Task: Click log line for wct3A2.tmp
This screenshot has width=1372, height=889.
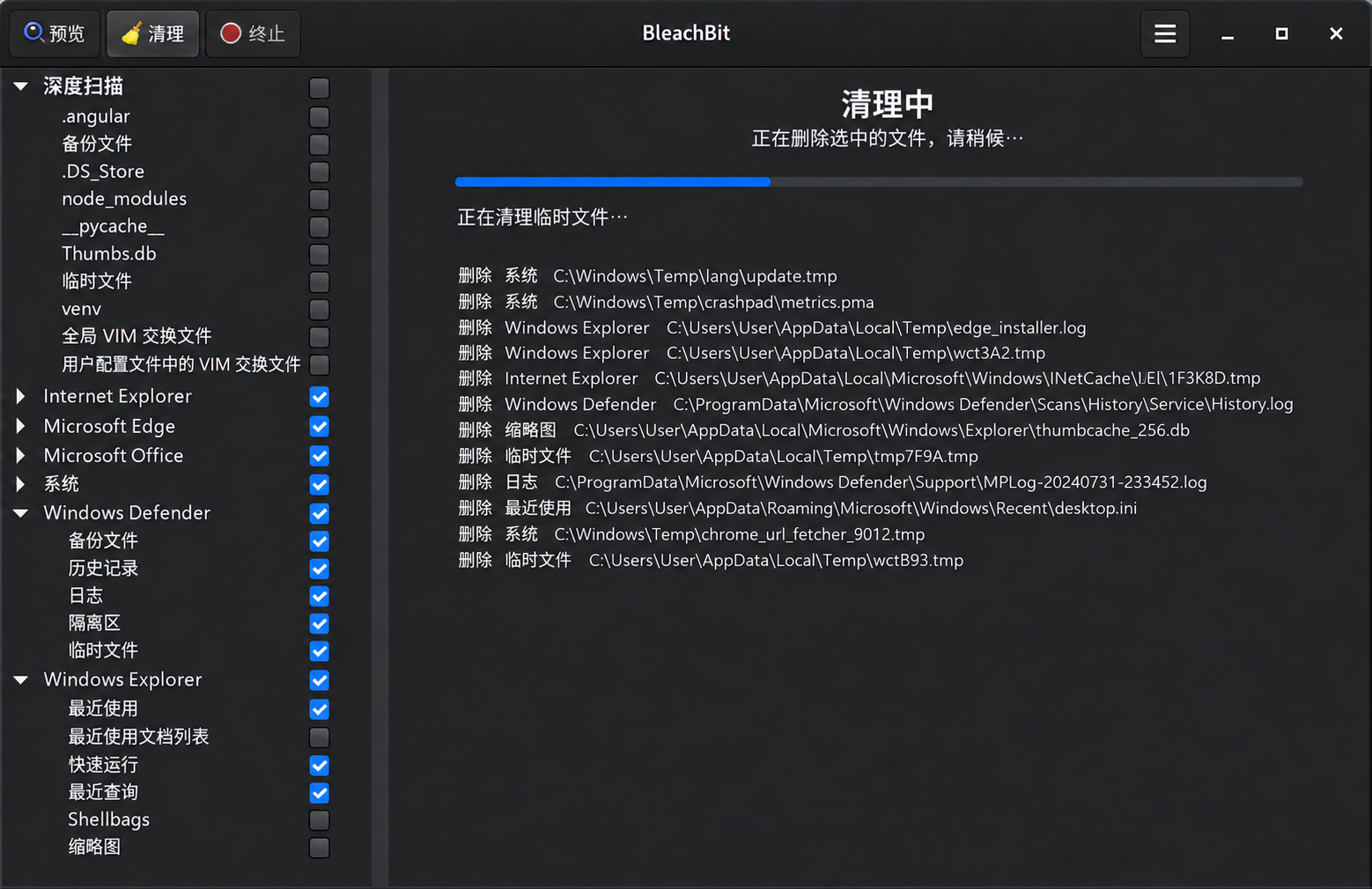Action: pyautogui.click(x=752, y=353)
